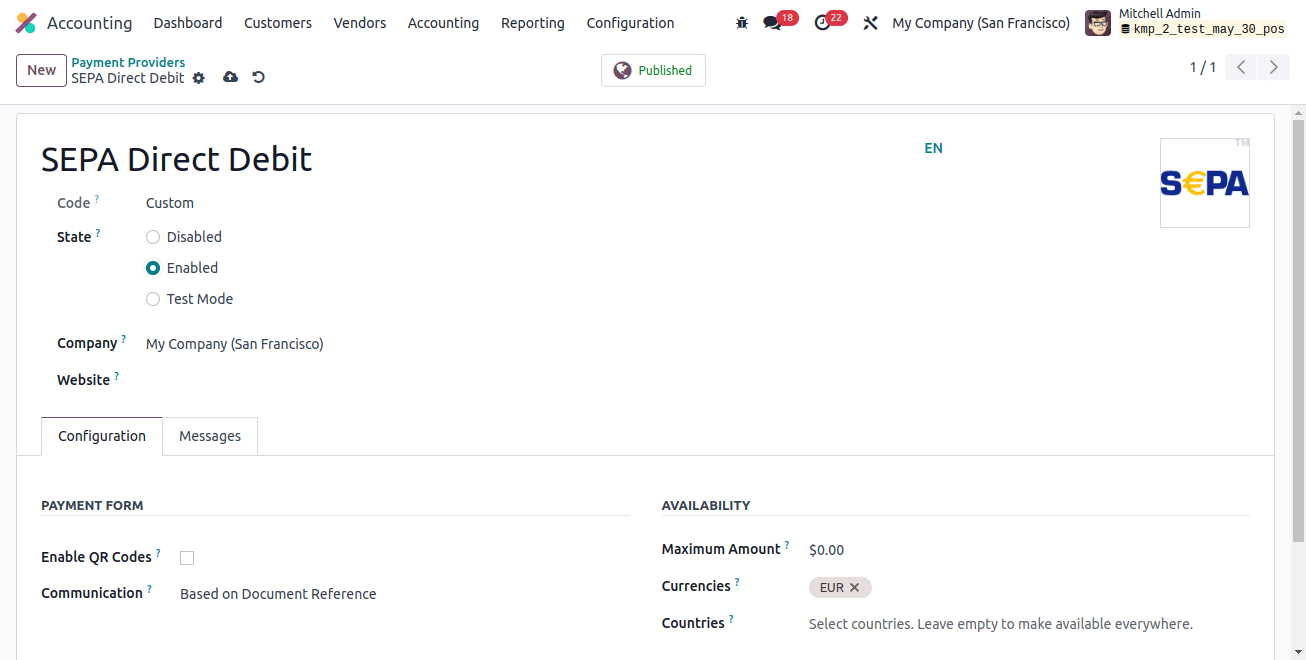The image size is (1306, 660).
Task: Go to Payment Providers breadcrumb
Action: (128, 62)
